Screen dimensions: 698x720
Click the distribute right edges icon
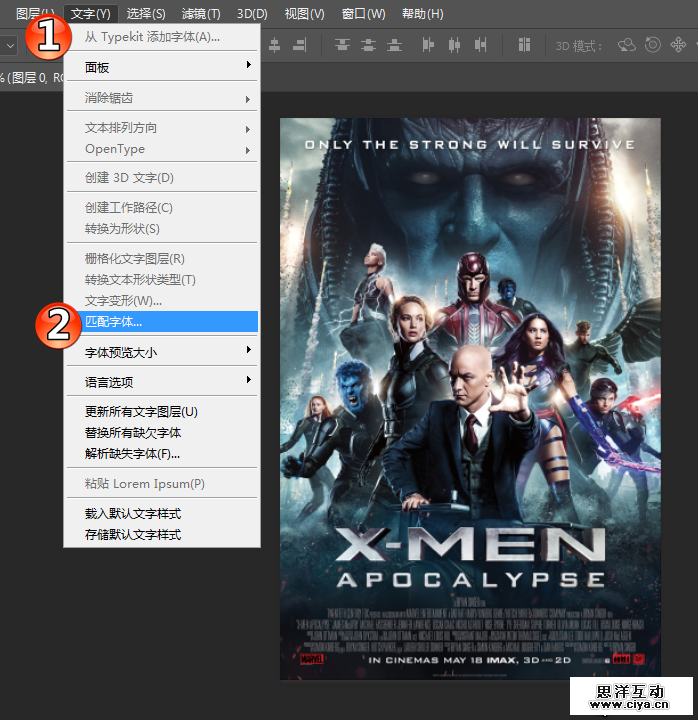(x=481, y=45)
